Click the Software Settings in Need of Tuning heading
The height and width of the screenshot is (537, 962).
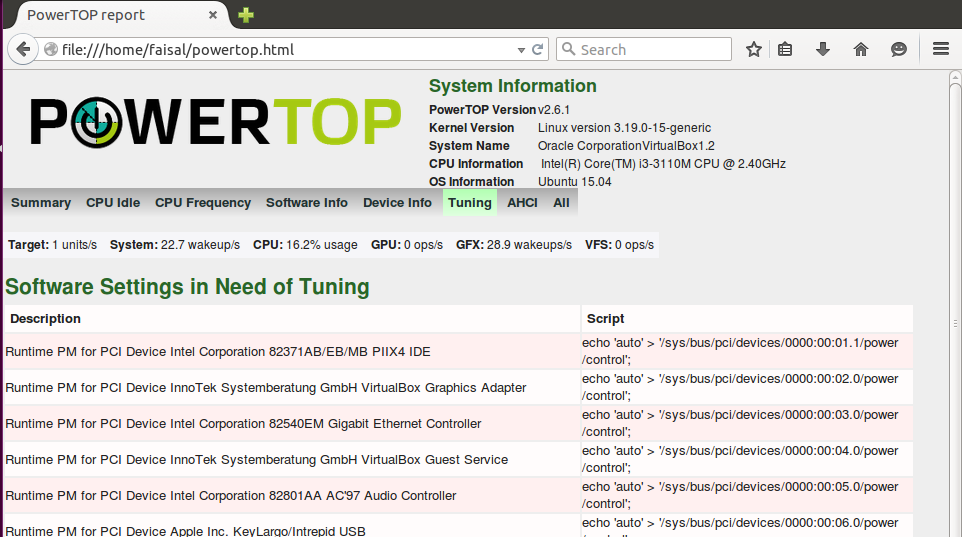[187, 287]
